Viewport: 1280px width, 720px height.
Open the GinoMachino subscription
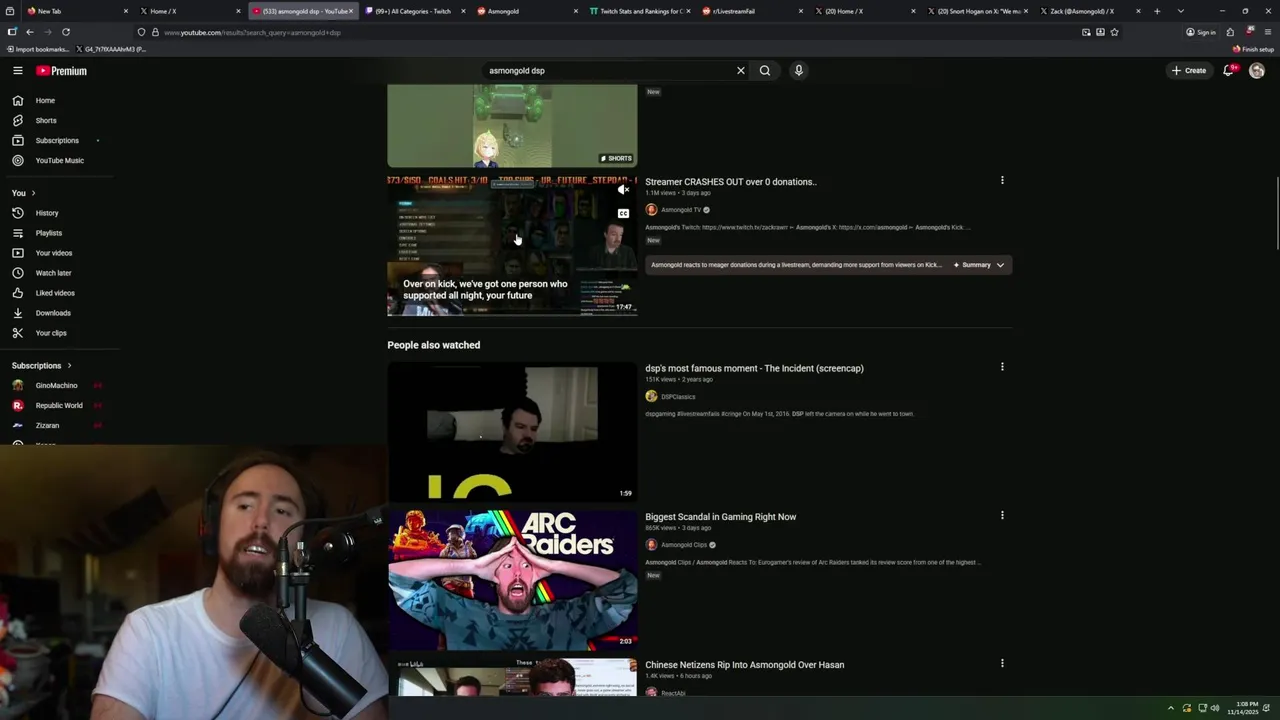56,385
